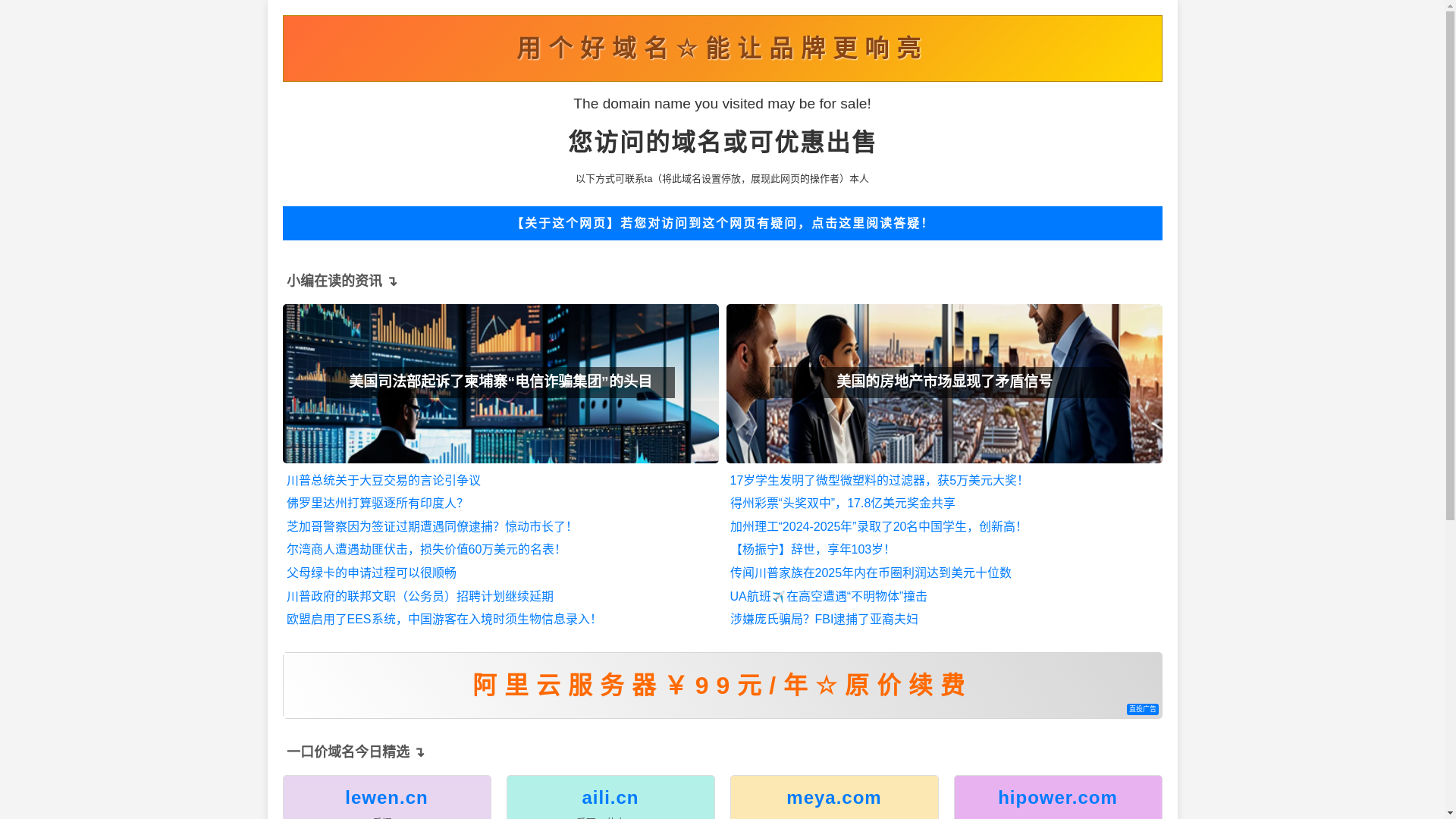Open the Texas lottery 1.78 billion link
Image resolution: width=1456 pixels, height=819 pixels.
(x=842, y=504)
